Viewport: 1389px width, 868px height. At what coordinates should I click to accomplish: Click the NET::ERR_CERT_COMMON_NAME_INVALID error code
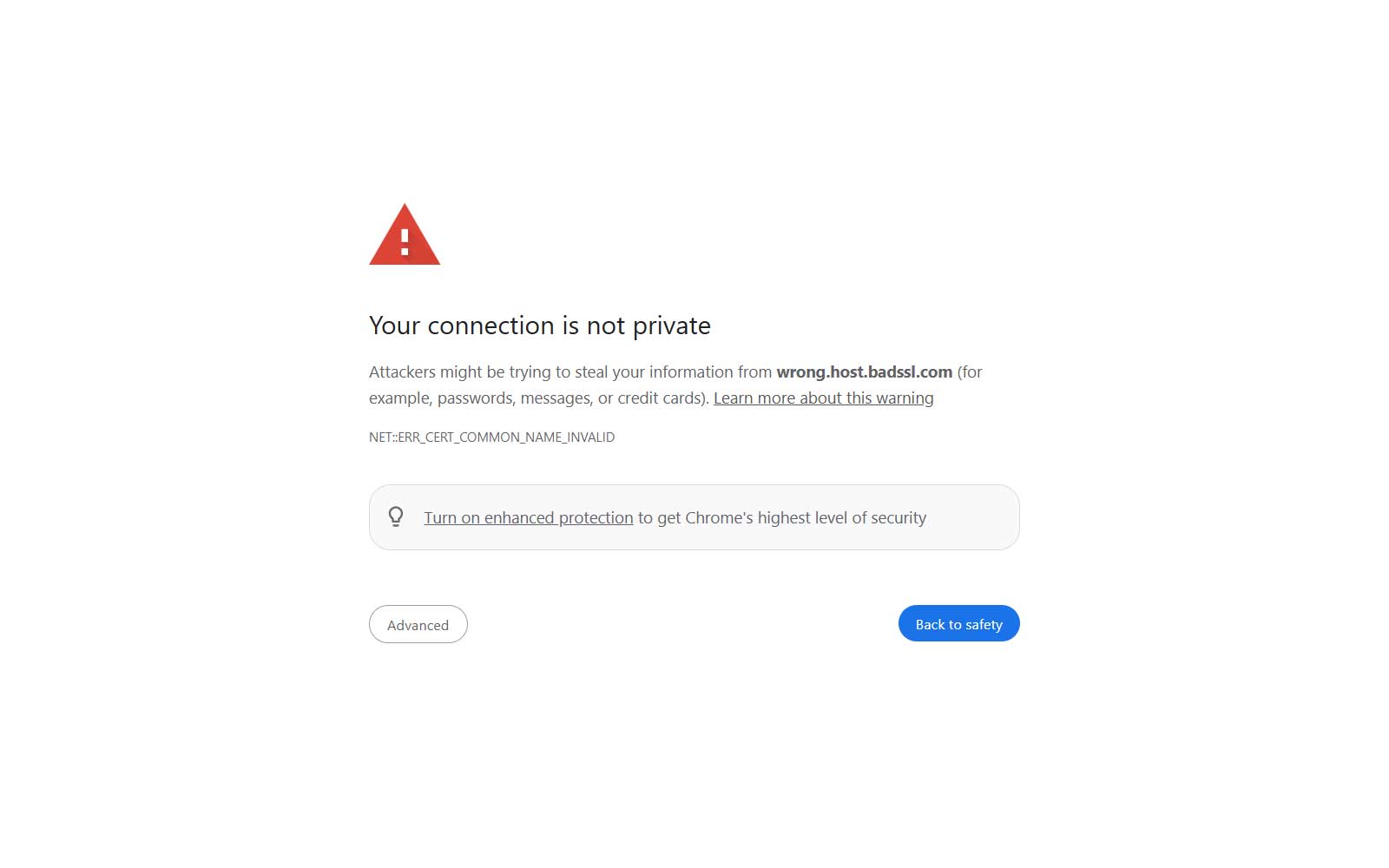pos(491,437)
